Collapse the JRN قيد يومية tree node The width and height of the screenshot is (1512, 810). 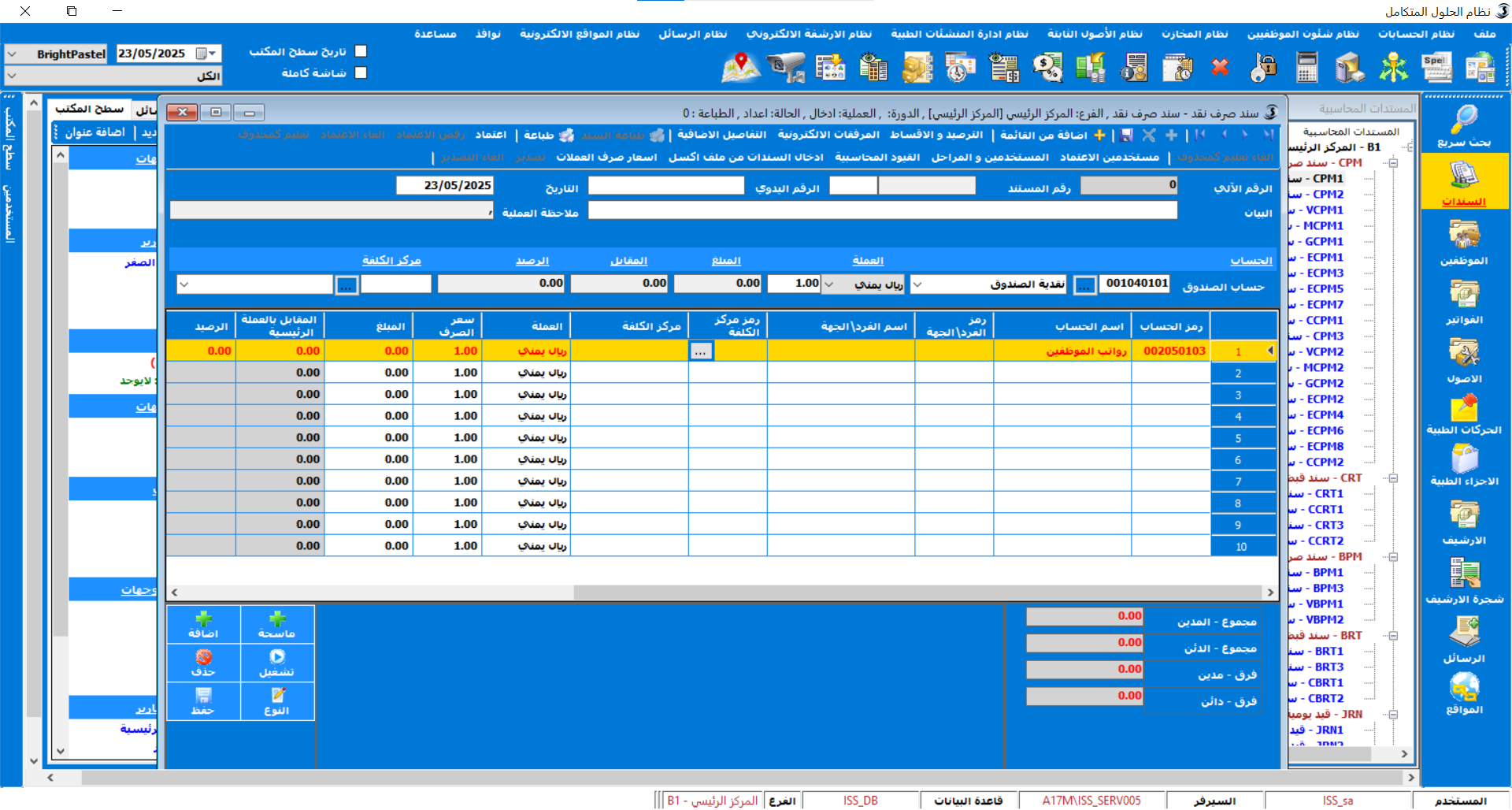coord(1393,715)
